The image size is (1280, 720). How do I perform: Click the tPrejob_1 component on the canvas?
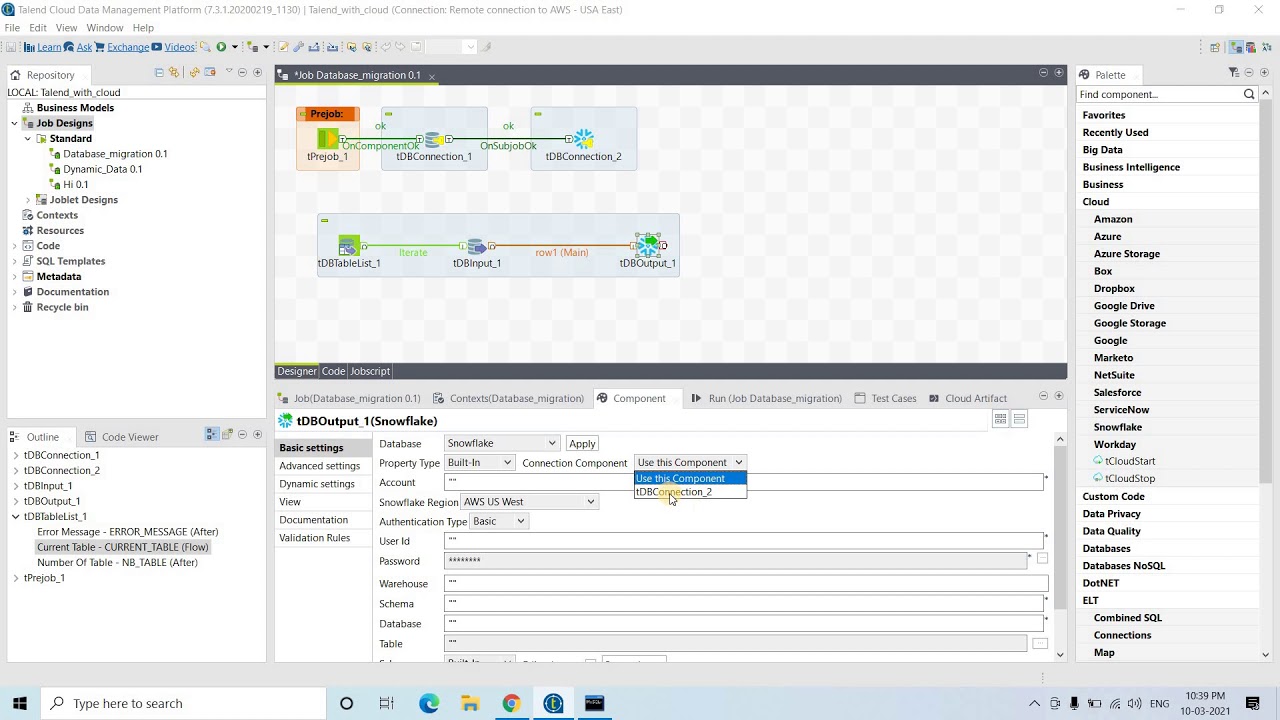pyautogui.click(x=327, y=139)
